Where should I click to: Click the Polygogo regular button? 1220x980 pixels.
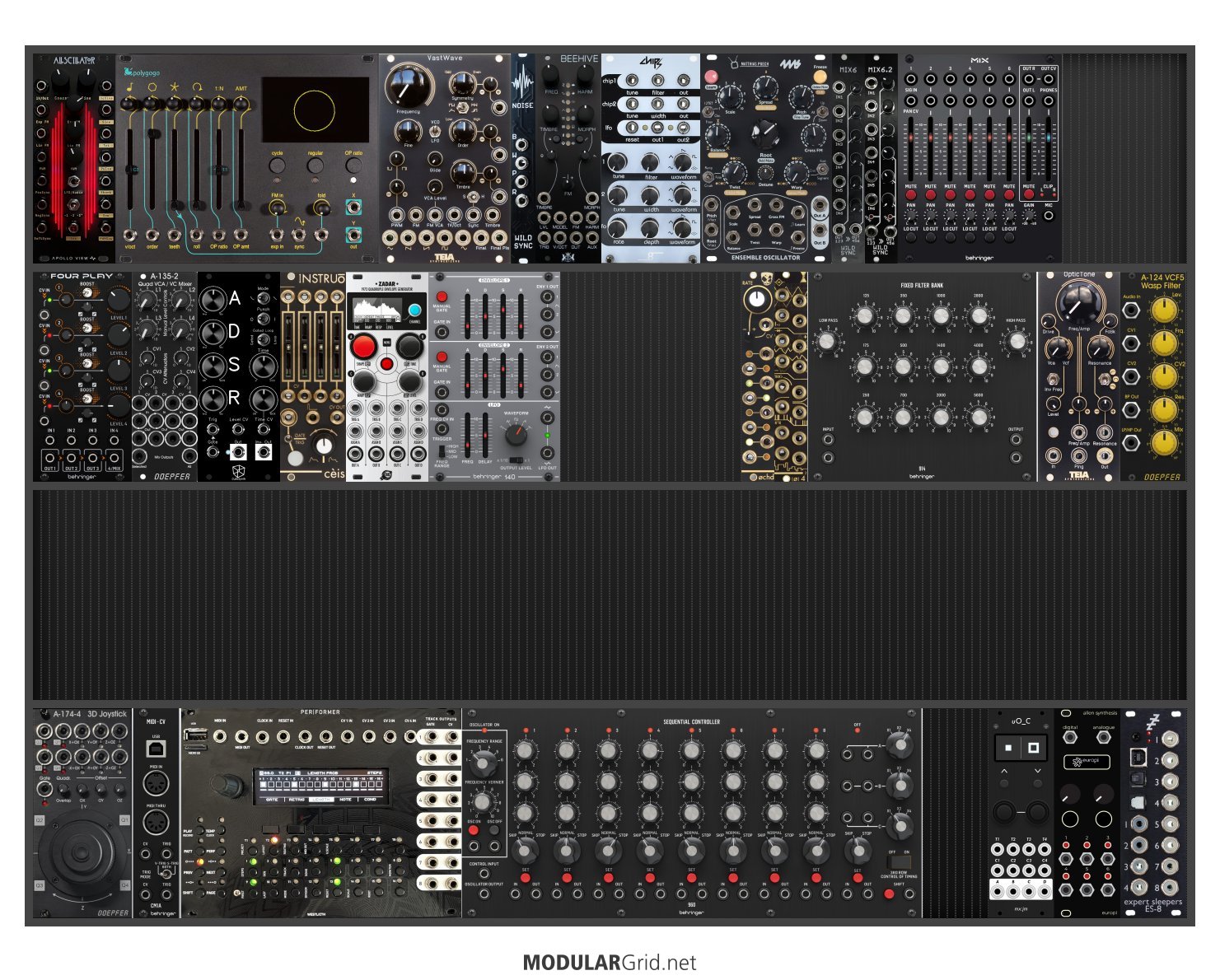click(316, 166)
